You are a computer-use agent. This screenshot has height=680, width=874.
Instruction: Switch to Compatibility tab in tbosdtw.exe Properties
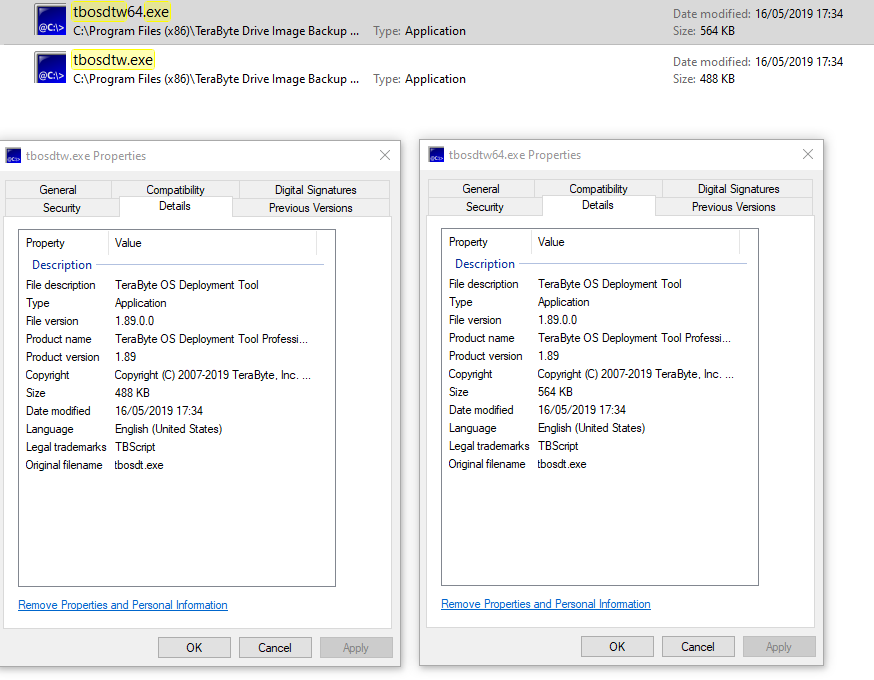175,190
